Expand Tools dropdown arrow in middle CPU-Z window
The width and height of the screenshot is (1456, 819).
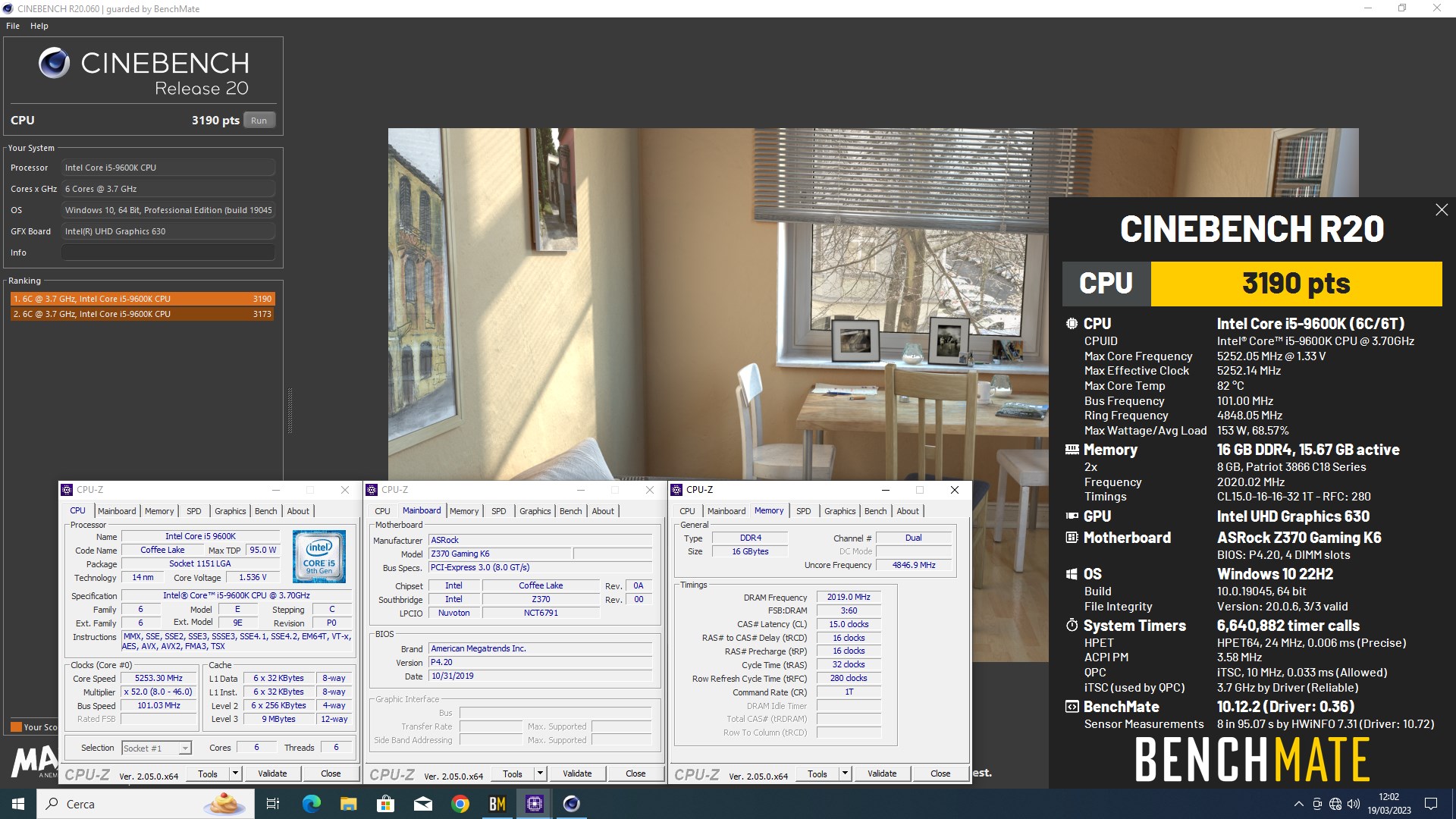click(541, 773)
